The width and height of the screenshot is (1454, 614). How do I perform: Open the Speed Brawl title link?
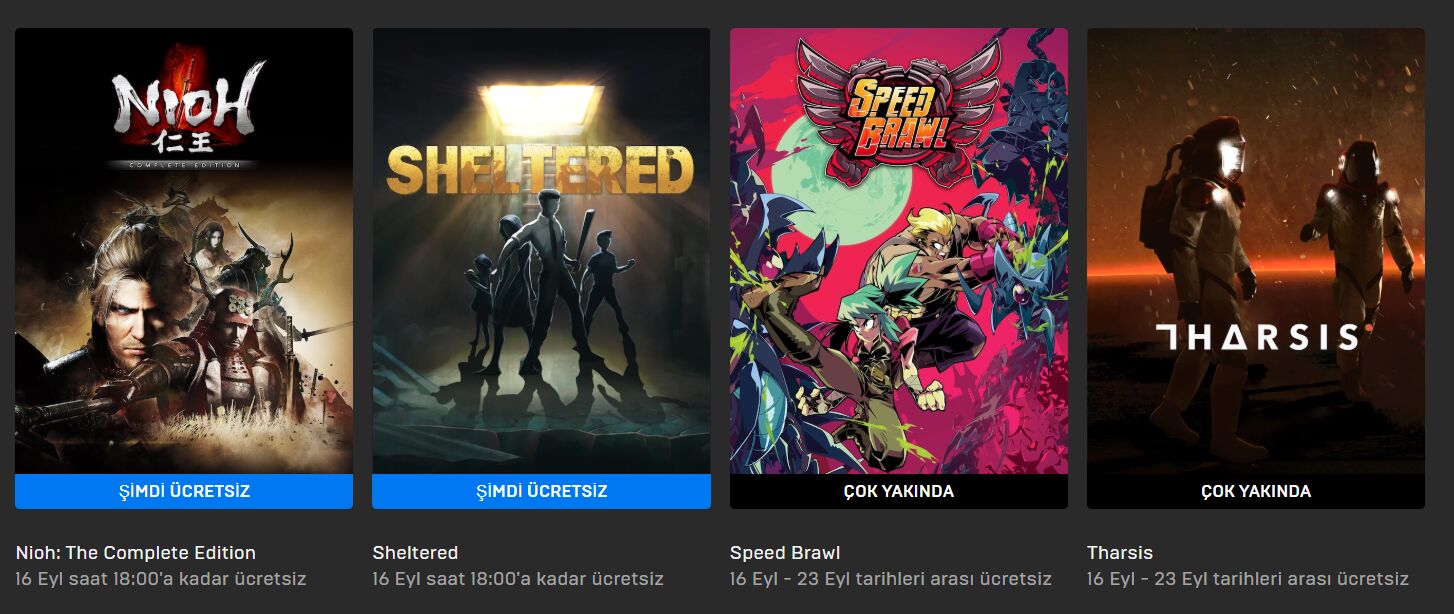785,553
